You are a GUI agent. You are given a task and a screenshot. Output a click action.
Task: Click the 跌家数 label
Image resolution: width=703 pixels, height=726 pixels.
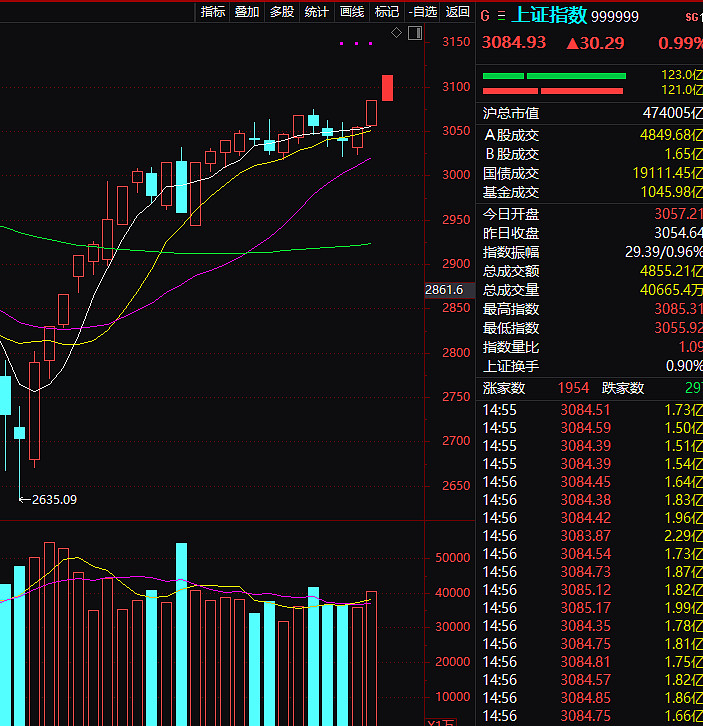[623, 388]
